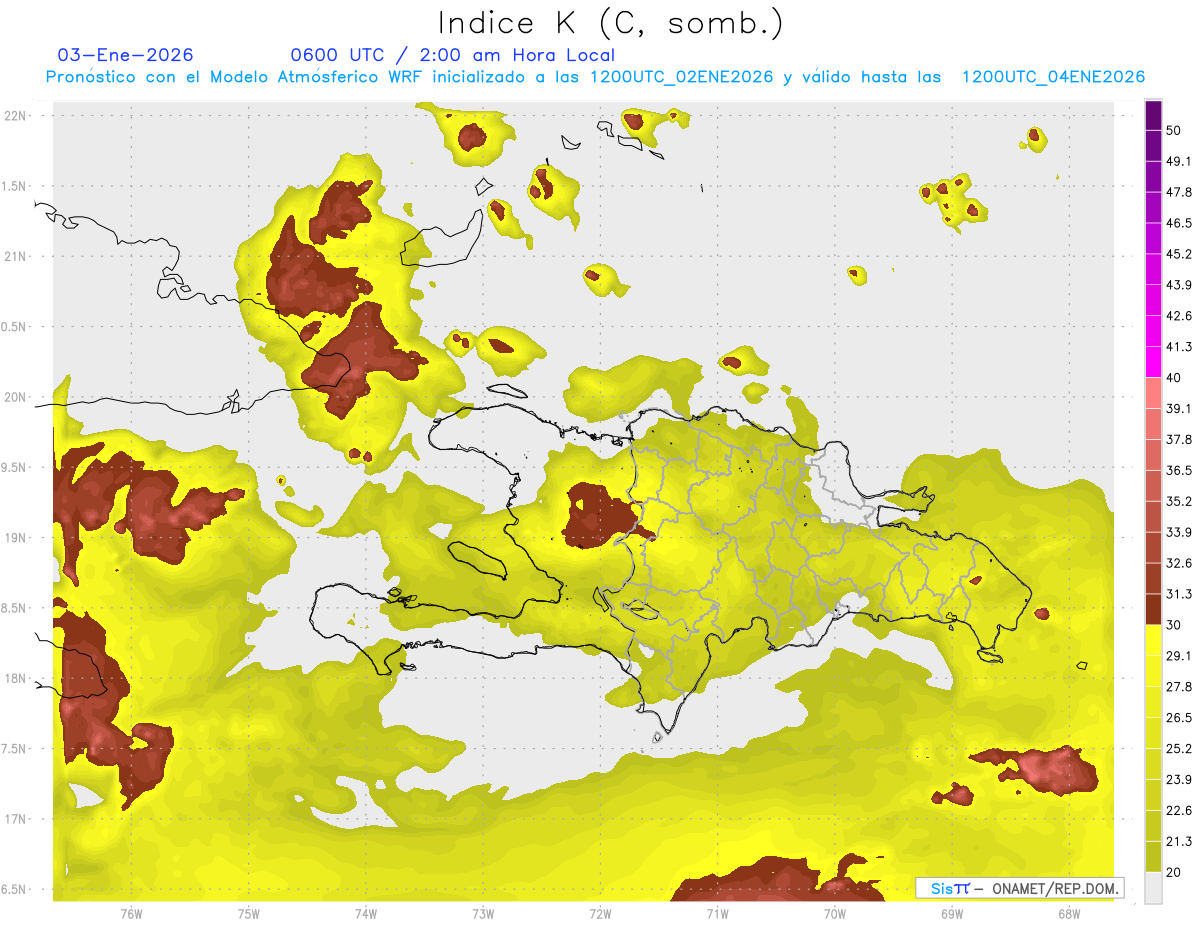This screenshot has width=1200, height=927.
Task: Click the color bar value "50"
Action: point(1174,131)
